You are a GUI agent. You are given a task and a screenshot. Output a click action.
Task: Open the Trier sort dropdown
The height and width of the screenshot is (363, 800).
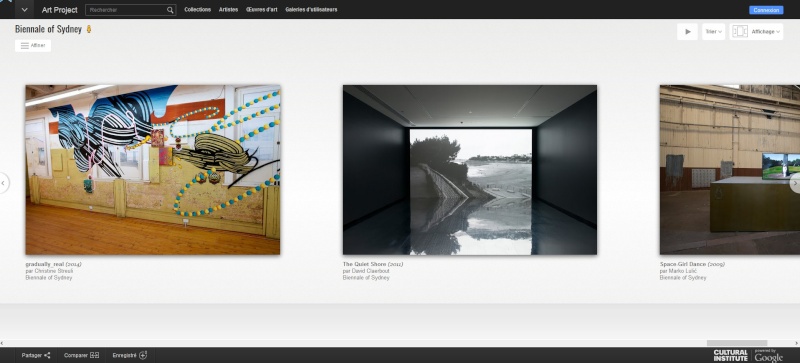[x=713, y=32]
